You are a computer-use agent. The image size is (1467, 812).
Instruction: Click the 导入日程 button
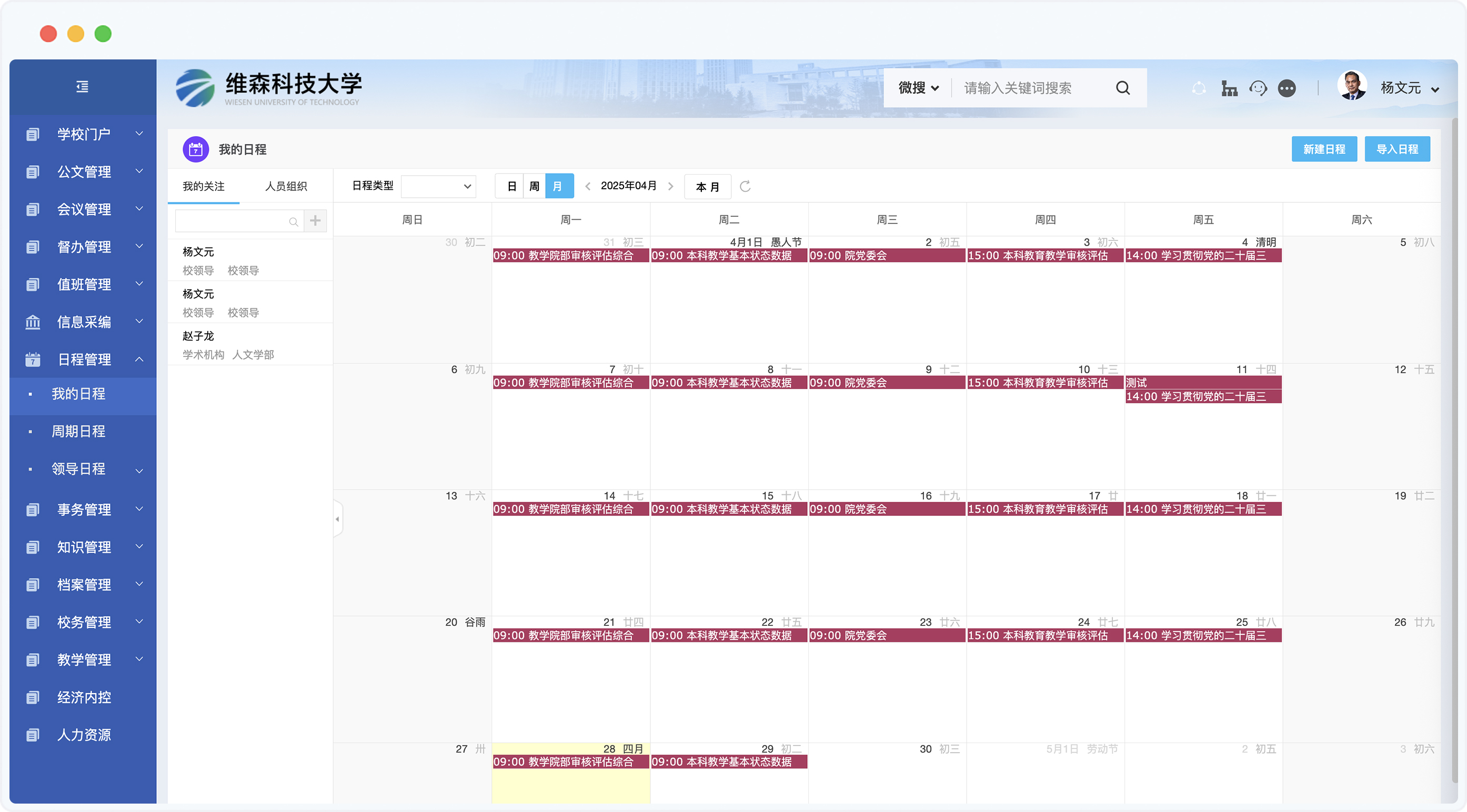point(1397,149)
